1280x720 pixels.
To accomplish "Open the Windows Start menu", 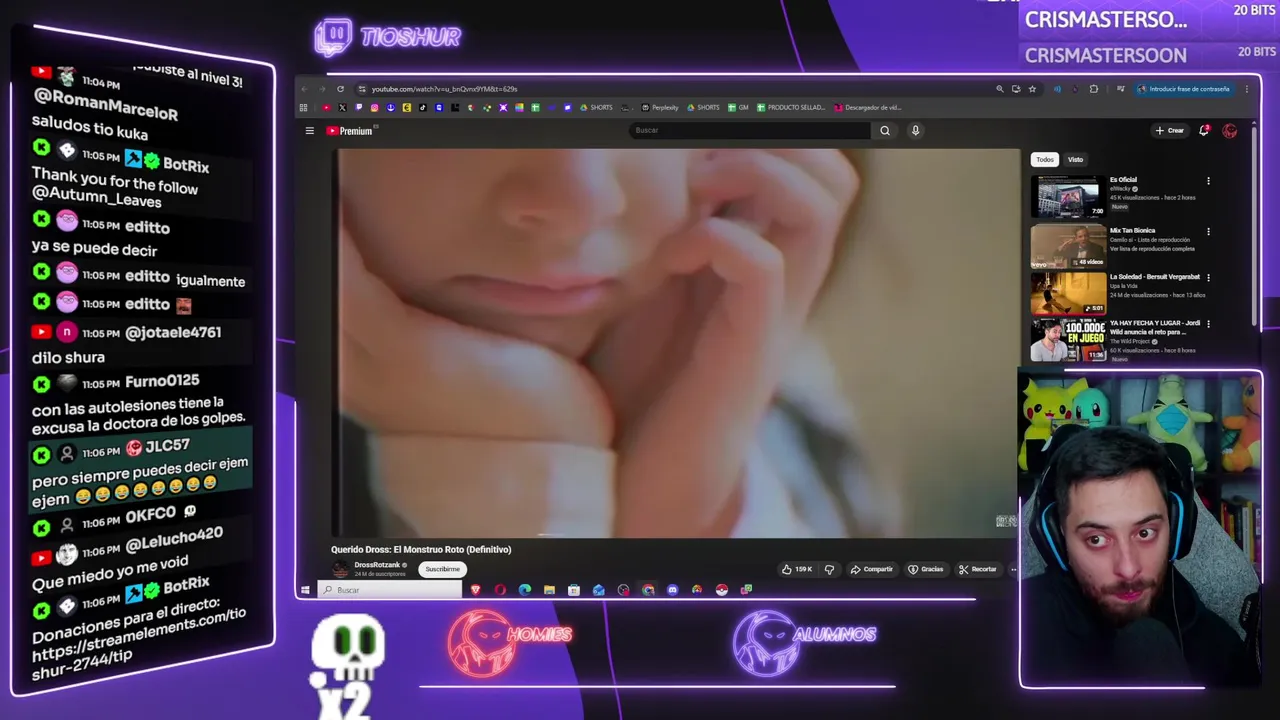I will (305, 590).
